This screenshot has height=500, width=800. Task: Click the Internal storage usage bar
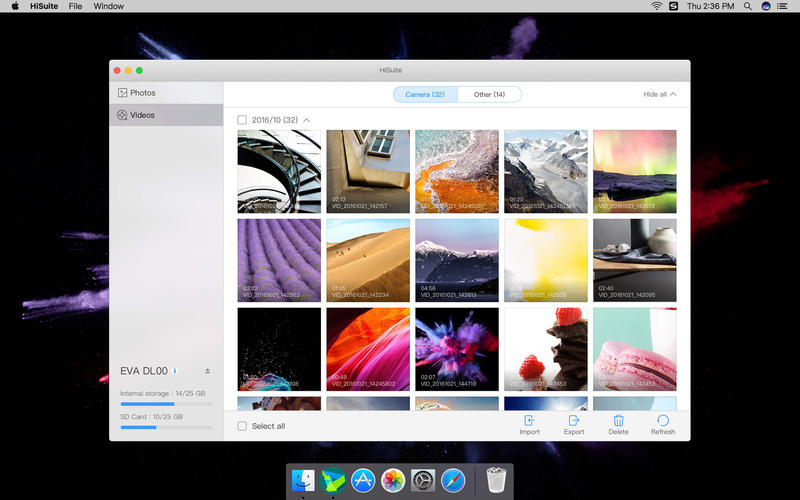[x=166, y=404]
